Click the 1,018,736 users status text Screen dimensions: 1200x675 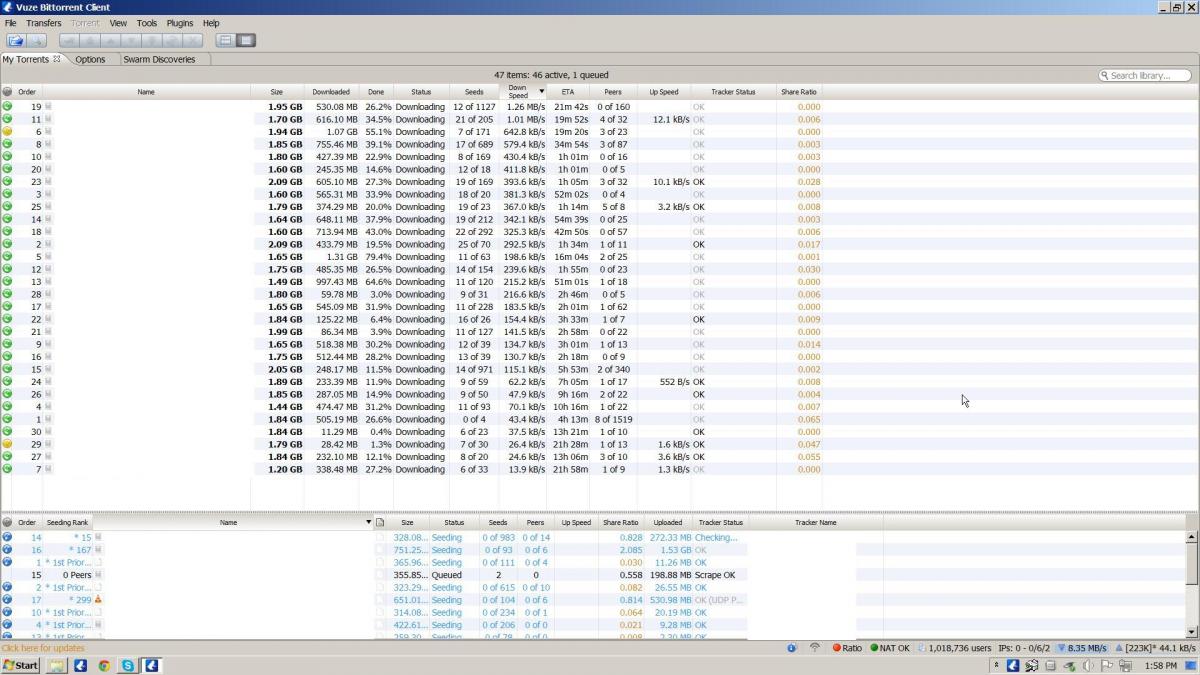[x=960, y=648]
